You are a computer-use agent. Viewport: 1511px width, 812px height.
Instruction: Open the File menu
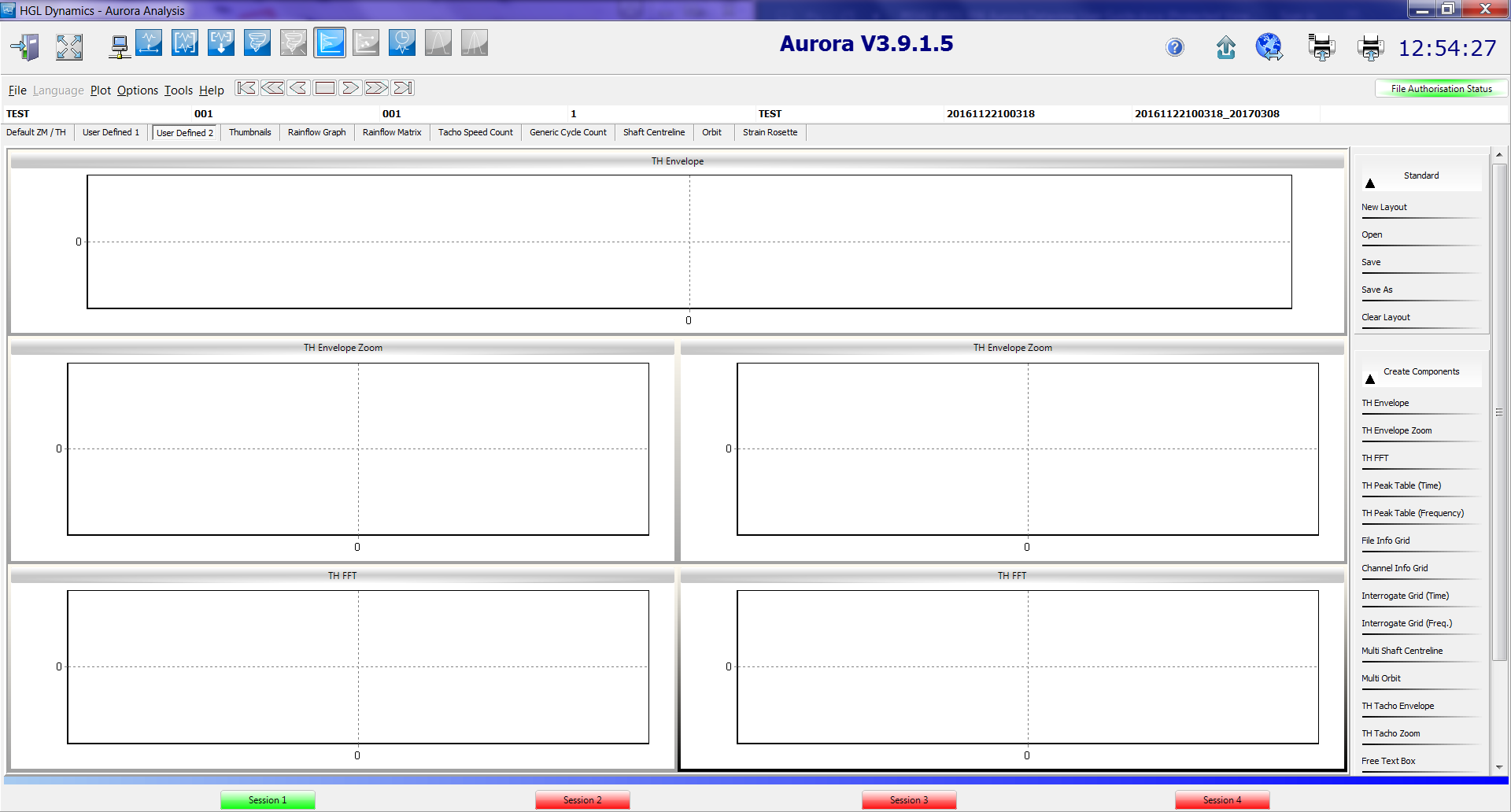[17, 90]
